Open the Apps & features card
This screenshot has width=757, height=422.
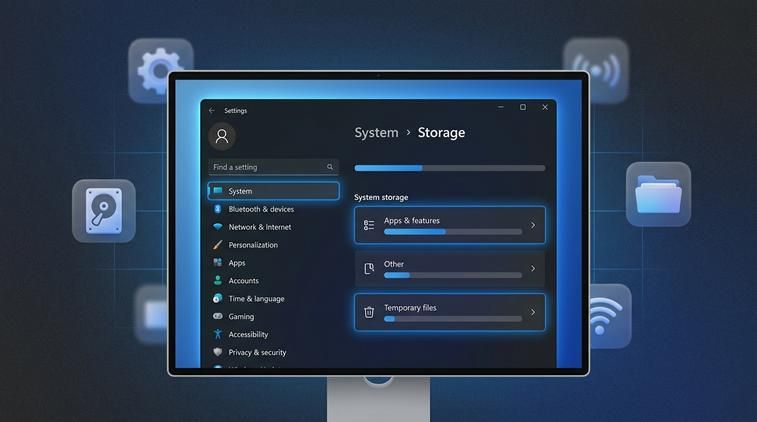pyautogui.click(x=450, y=225)
